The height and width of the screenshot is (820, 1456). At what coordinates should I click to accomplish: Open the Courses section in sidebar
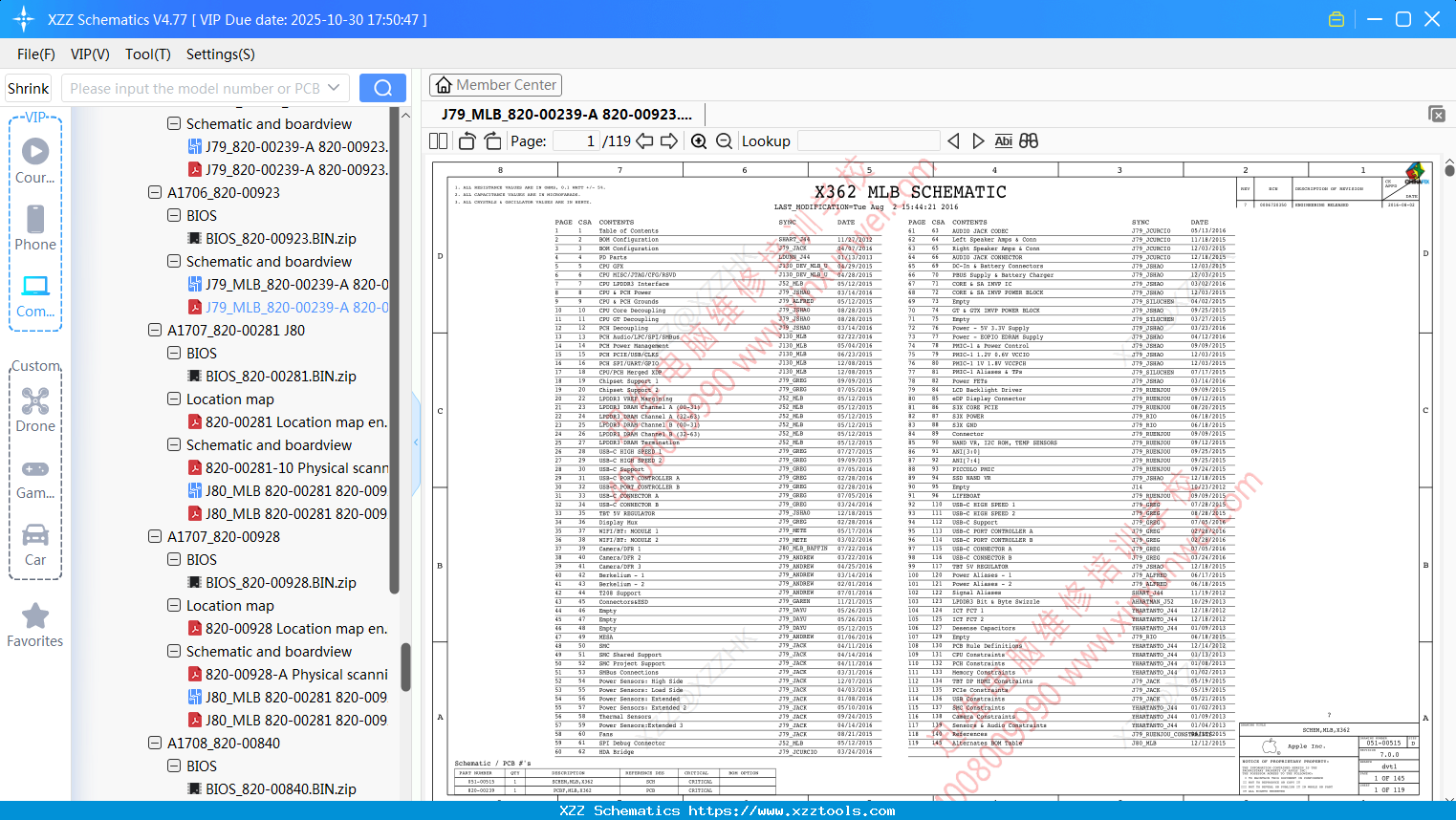[x=35, y=161]
